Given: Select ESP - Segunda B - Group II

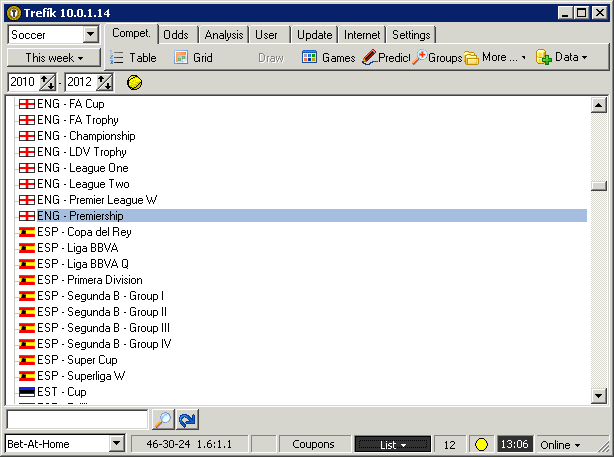Looking at the screenshot, I should pos(102,312).
